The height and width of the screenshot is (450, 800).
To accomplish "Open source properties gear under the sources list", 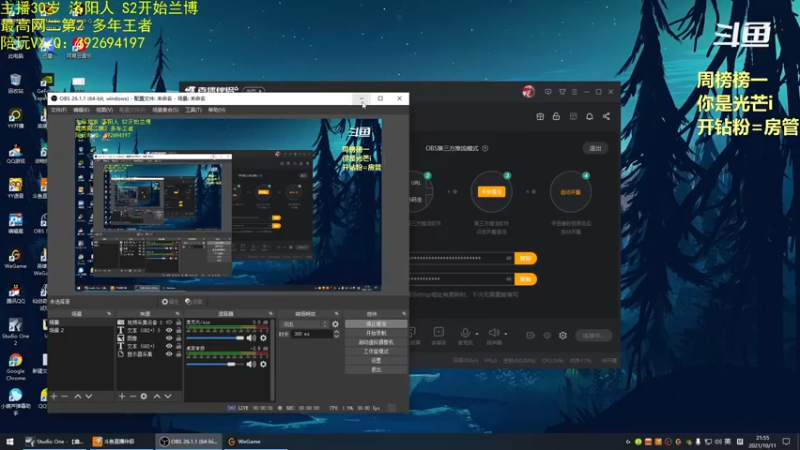I will (144, 396).
